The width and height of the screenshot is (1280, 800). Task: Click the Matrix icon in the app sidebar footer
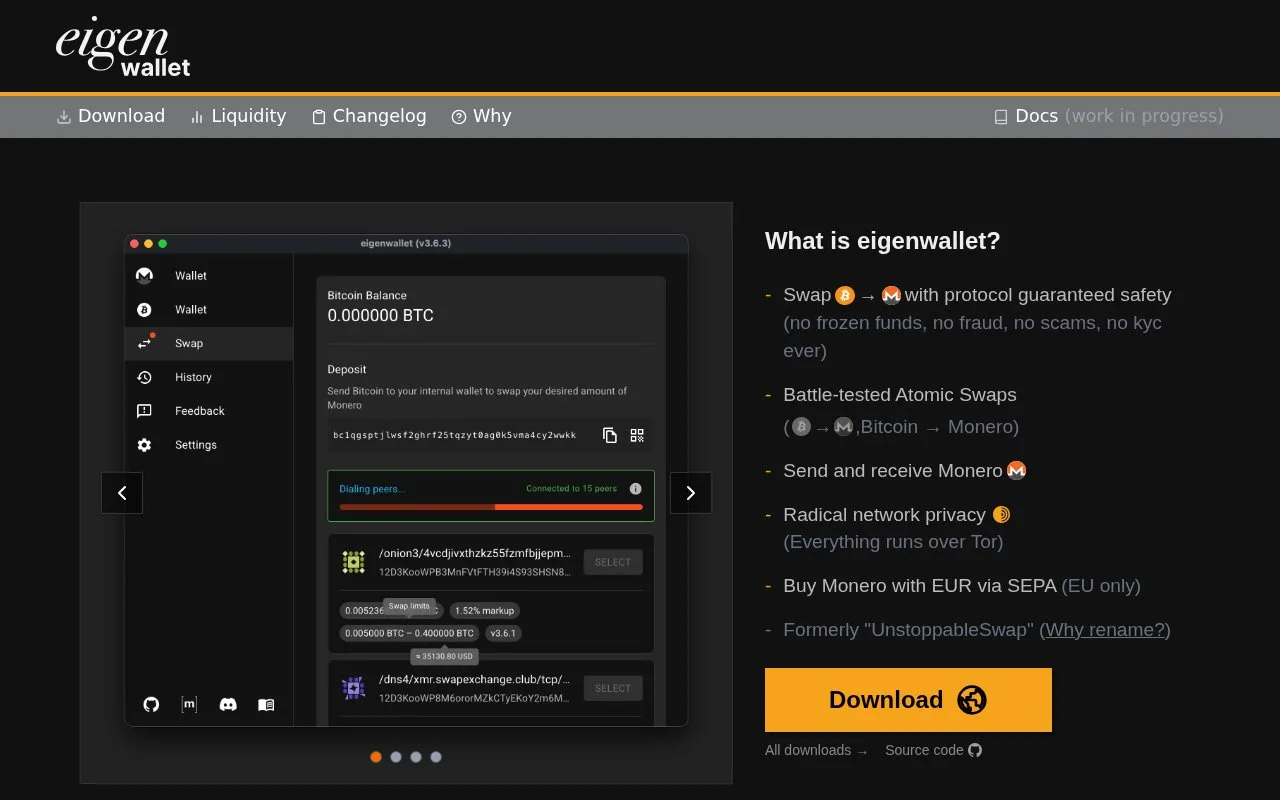(x=189, y=704)
